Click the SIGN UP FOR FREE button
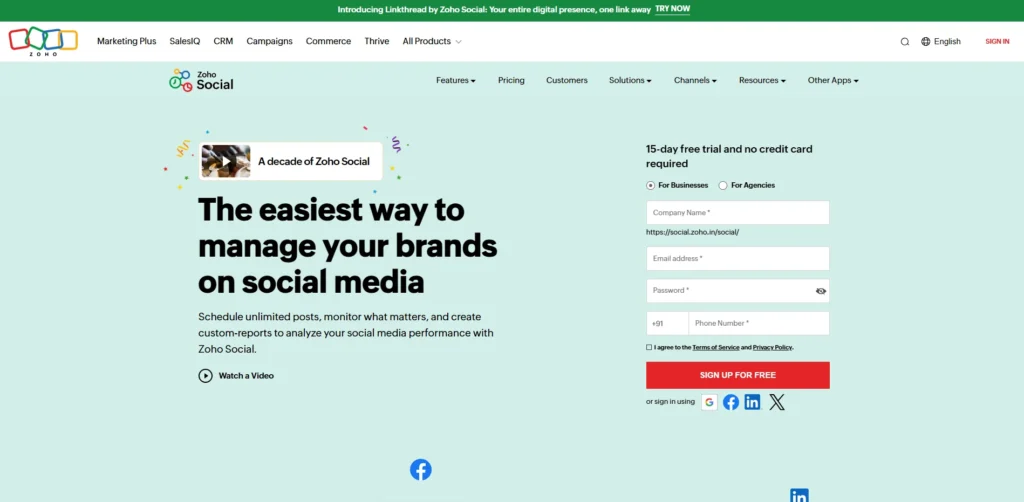The width and height of the screenshot is (1024, 502). pyautogui.click(x=738, y=375)
